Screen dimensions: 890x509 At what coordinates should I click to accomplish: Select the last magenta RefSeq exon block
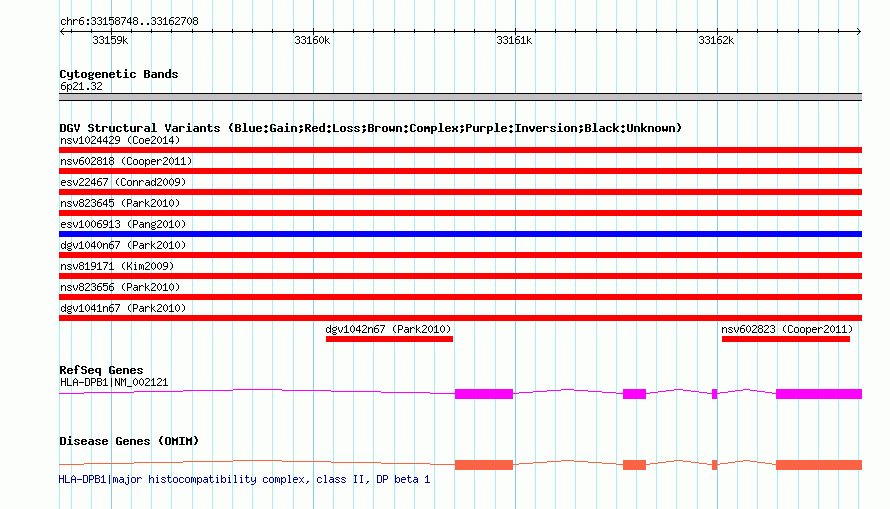click(819, 394)
